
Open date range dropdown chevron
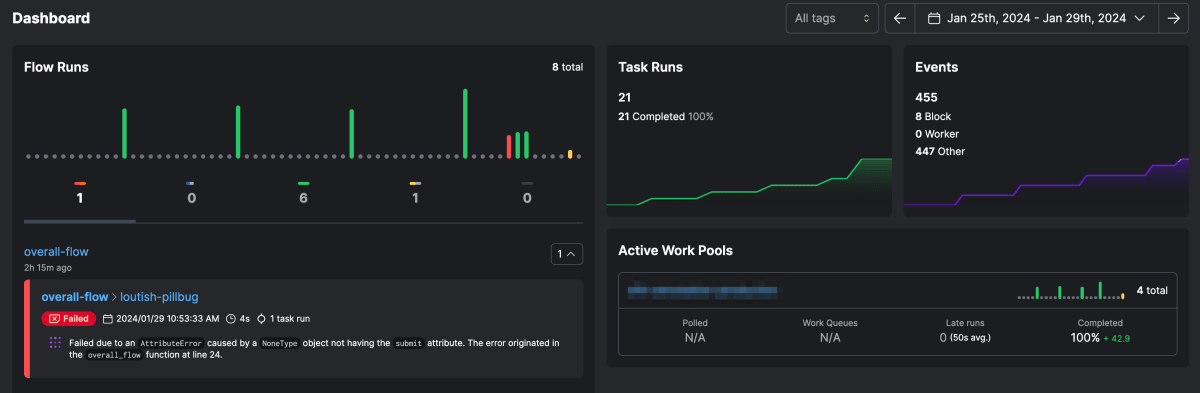tap(1139, 18)
